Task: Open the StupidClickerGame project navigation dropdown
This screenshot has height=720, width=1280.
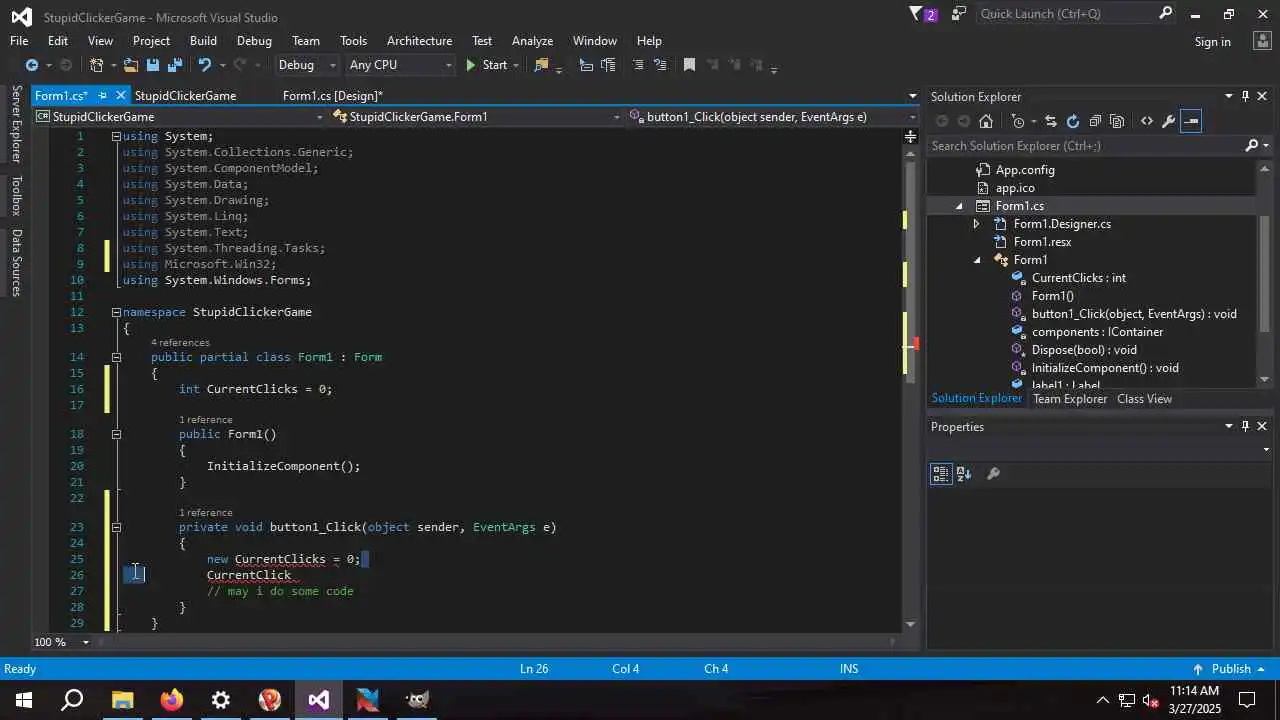Action: coord(180,117)
